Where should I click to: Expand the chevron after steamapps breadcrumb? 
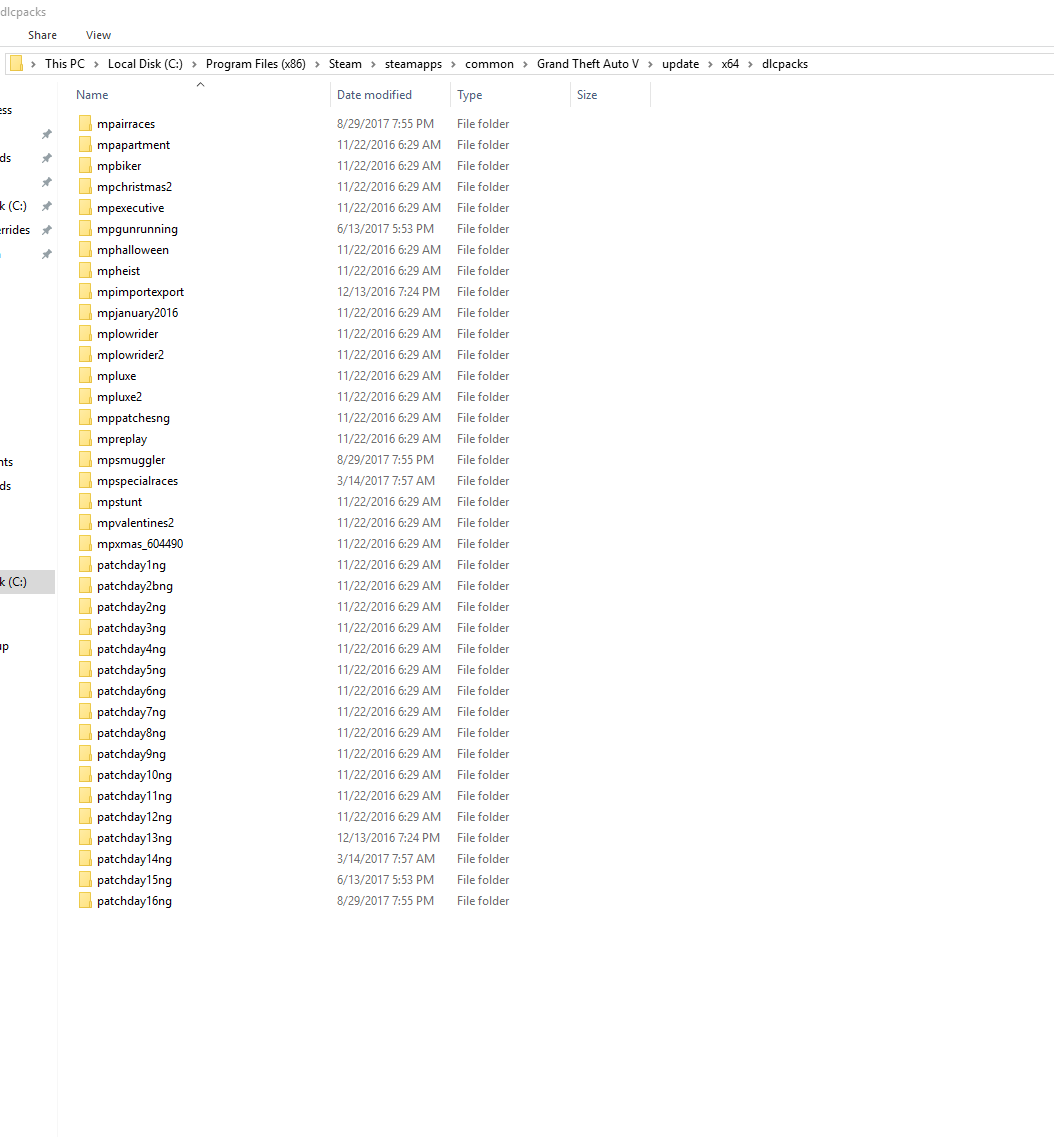point(453,64)
